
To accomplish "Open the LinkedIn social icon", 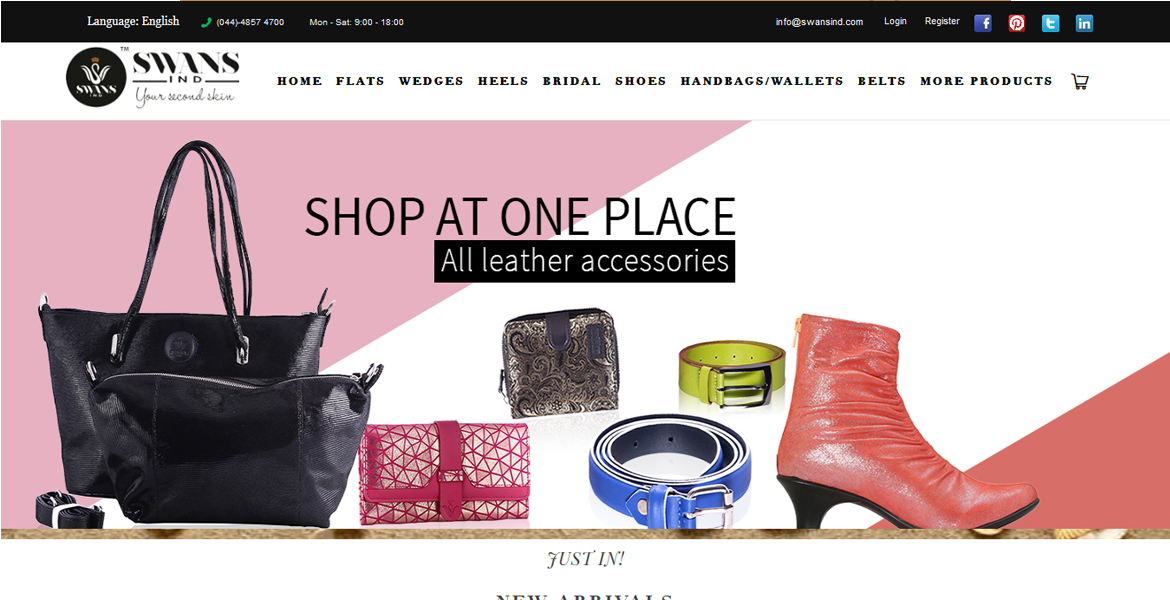I will point(1084,23).
